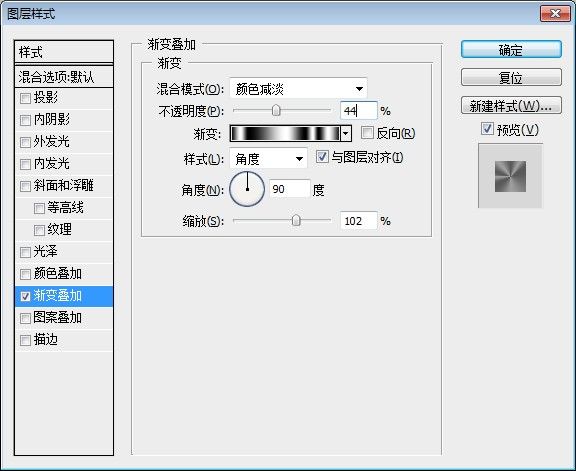Image resolution: width=576 pixels, height=471 pixels.
Task: Select the 渐变叠加 gradient overlay row
Action: pyautogui.click(x=64, y=296)
